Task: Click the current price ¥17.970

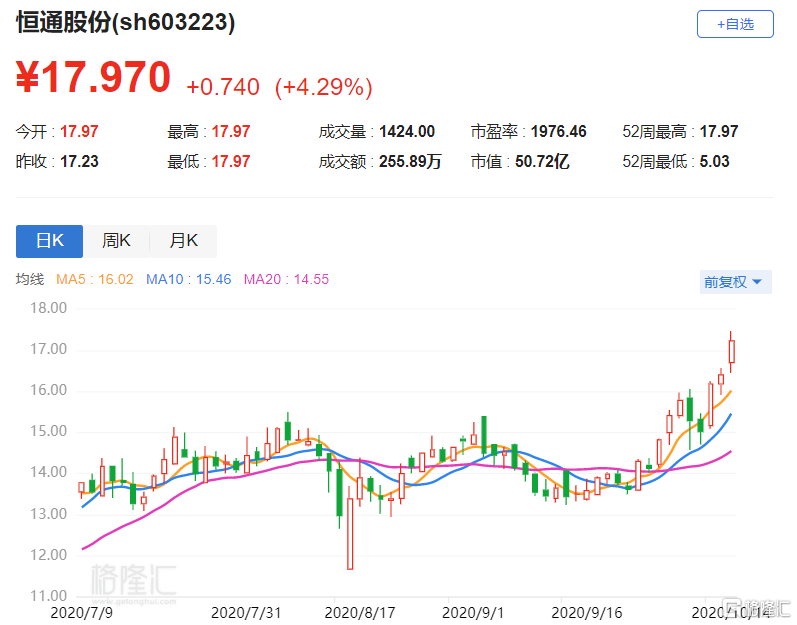Action: click(x=94, y=77)
